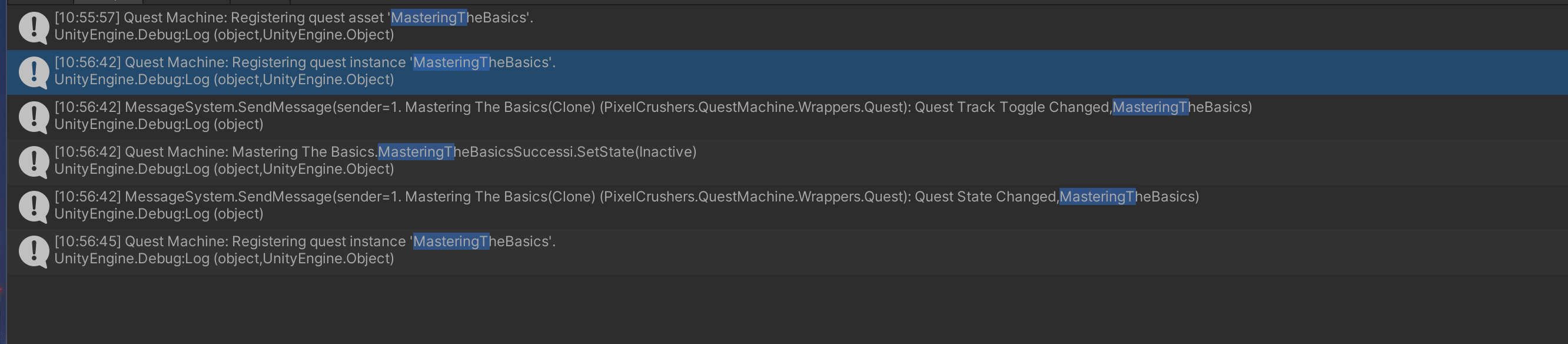This screenshot has width=1568, height=344.
Task: Click the info icon beside the SetState(Inactive) log
Action: [34, 162]
